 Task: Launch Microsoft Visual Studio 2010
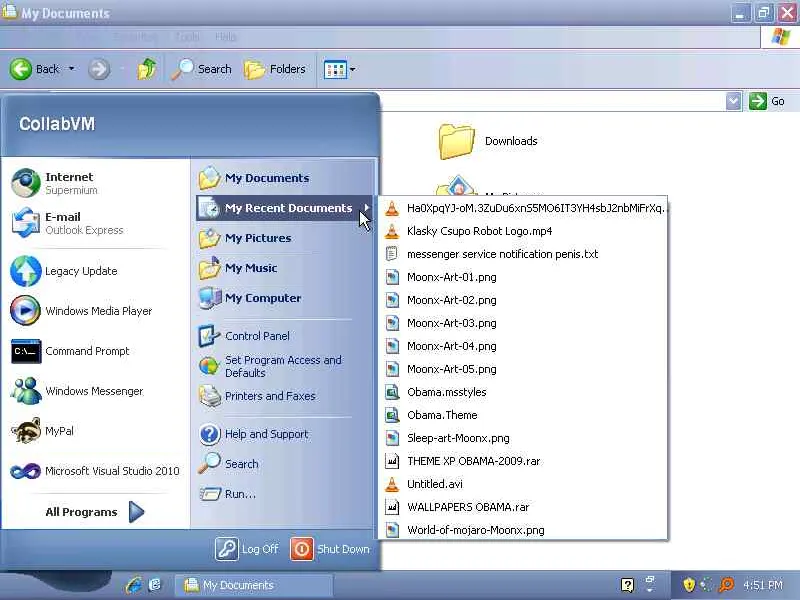tap(95, 471)
